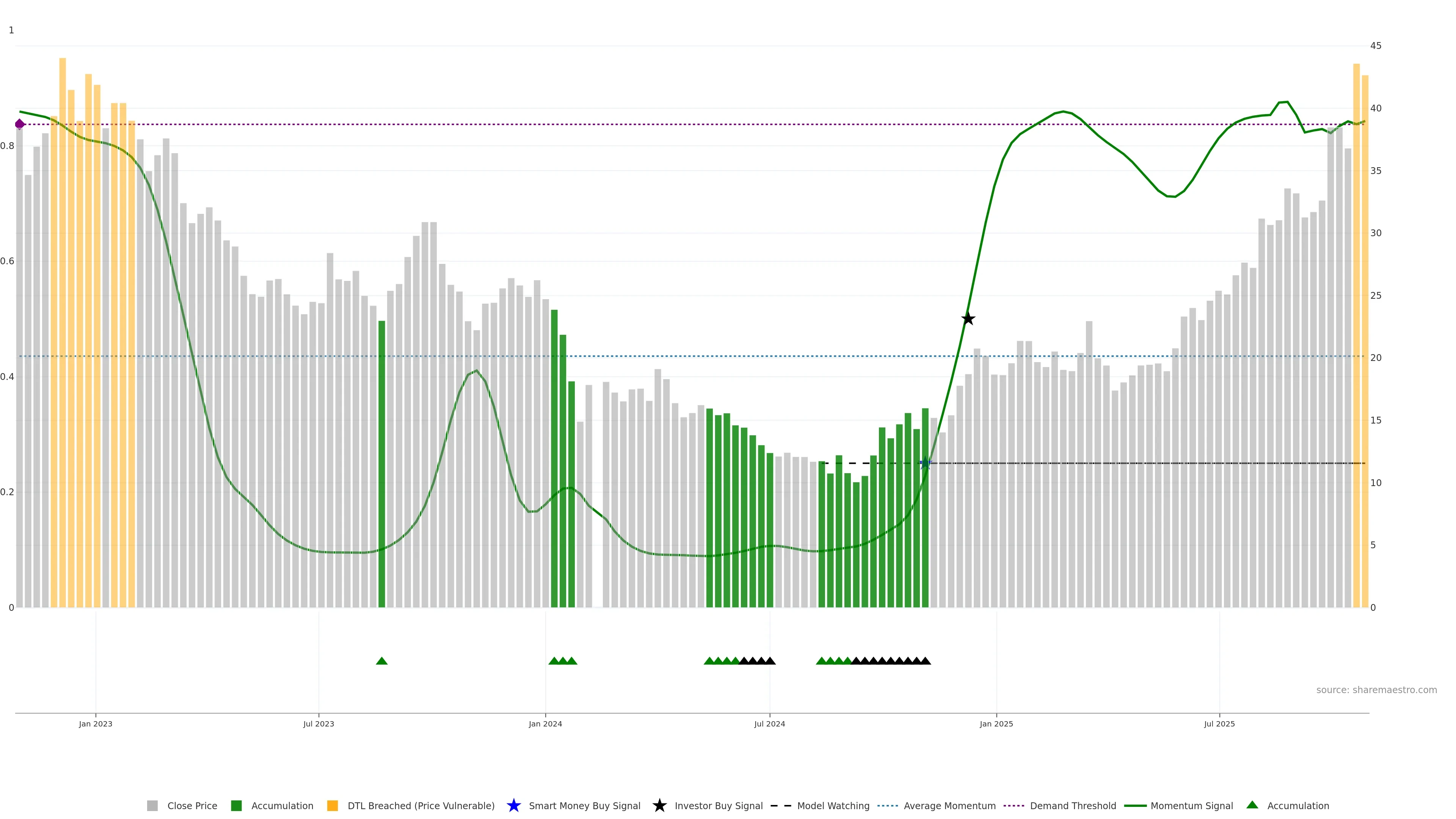Toggle Close Price series in legend
Screen dimensions: 1456x819
click(192, 805)
